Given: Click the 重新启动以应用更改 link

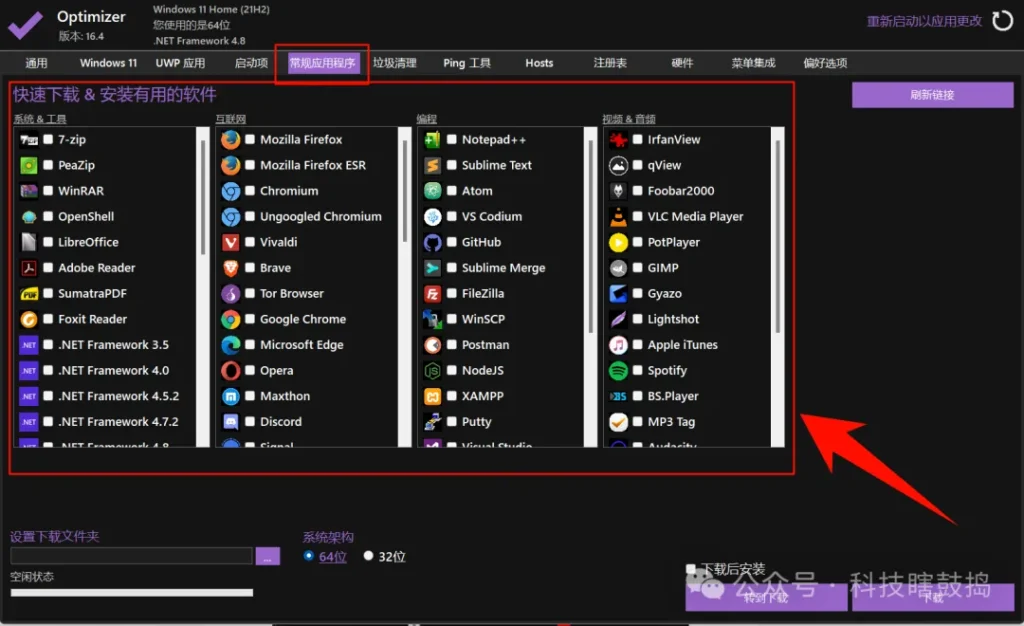Looking at the screenshot, I should coord(924,22).
